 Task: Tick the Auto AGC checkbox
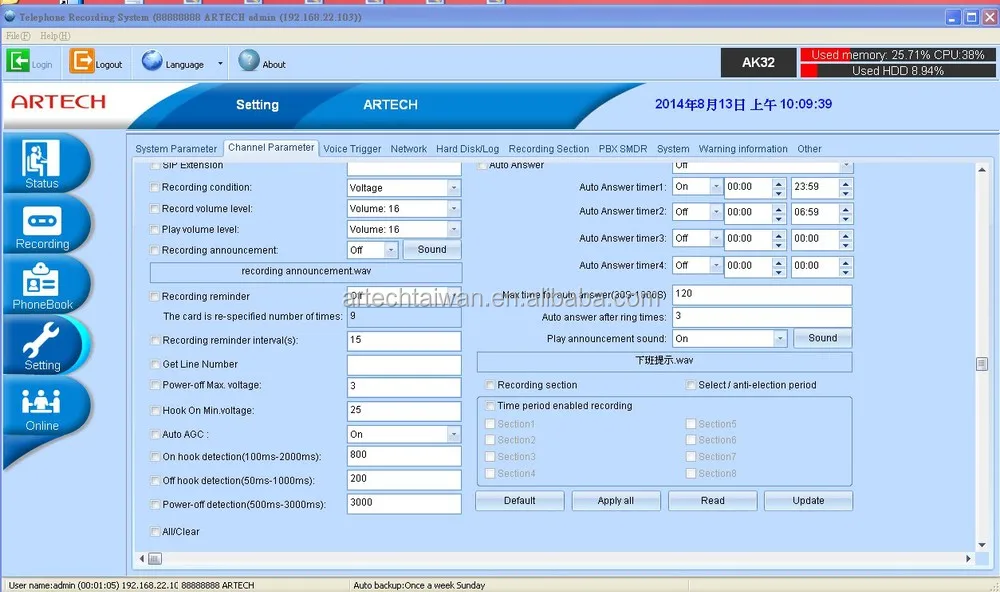point(154,434)
